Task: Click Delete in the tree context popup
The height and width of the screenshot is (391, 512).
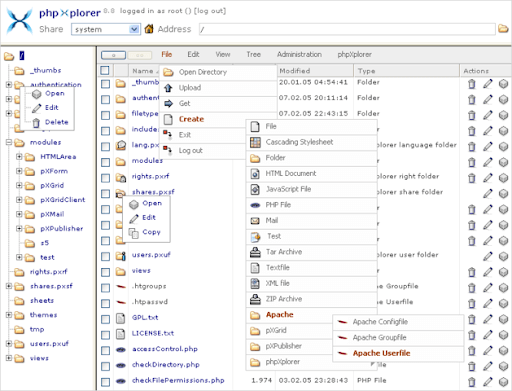Action: tap(57, 122)
